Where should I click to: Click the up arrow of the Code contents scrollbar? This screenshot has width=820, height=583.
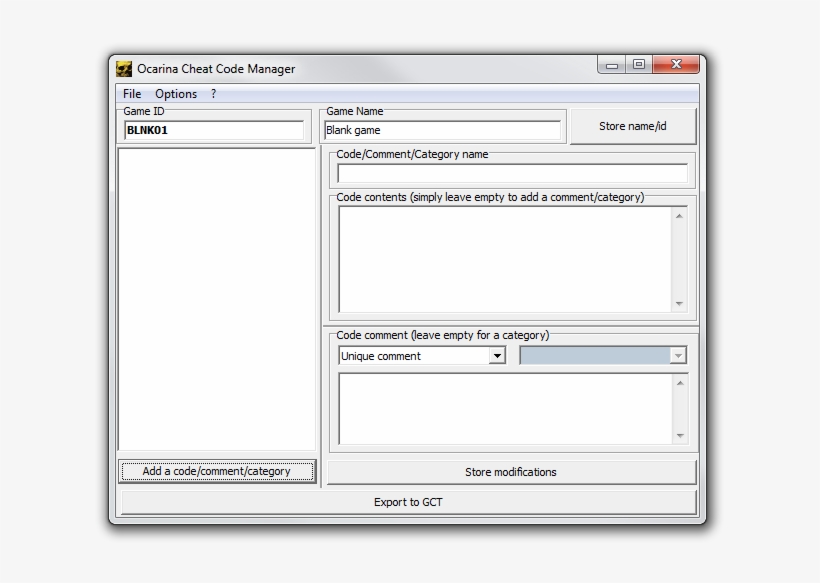(680, 213)
